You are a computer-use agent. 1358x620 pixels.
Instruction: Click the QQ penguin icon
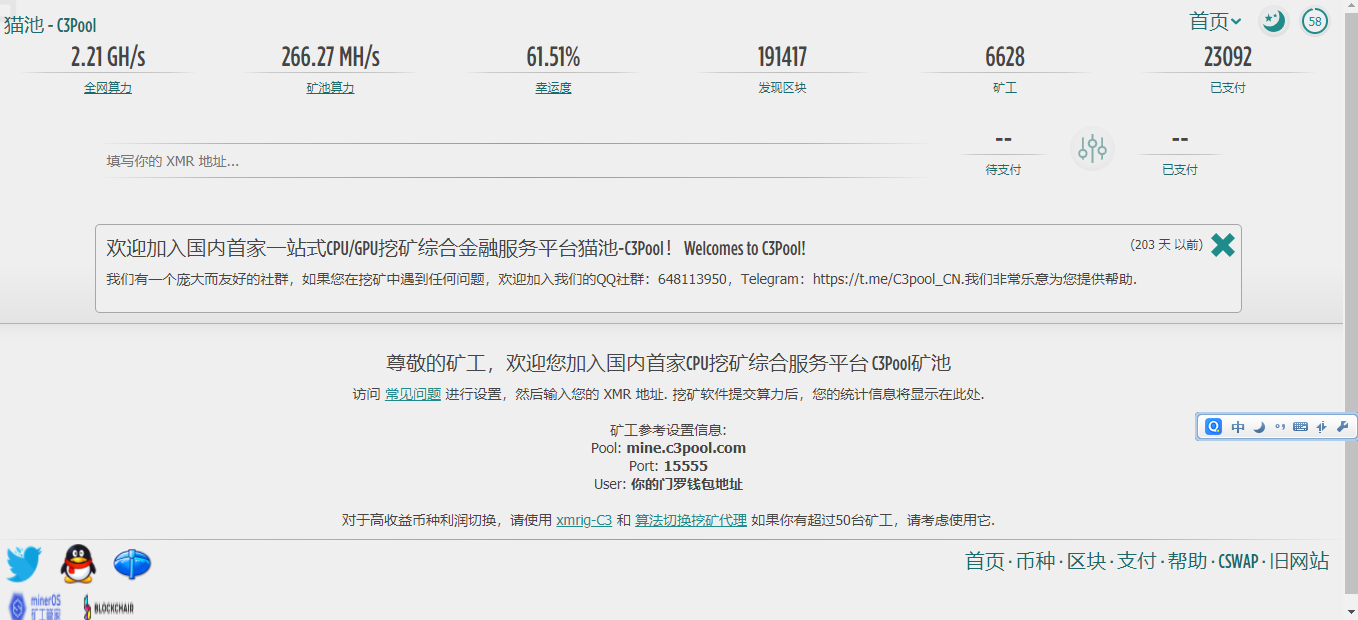(78, 565)
